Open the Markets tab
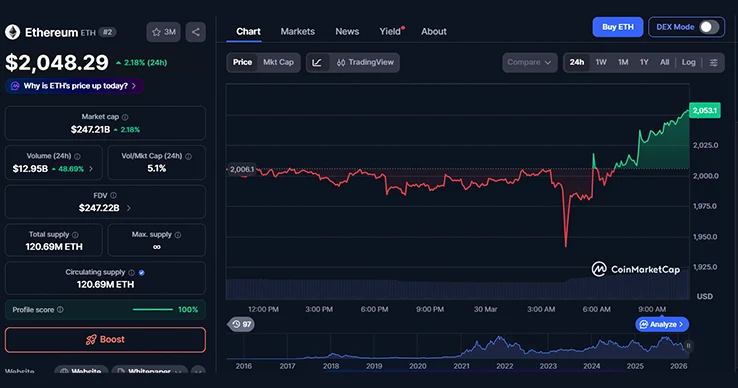This screenshot has height=388, width=738. pyautogui.click(x=297, y=32)
